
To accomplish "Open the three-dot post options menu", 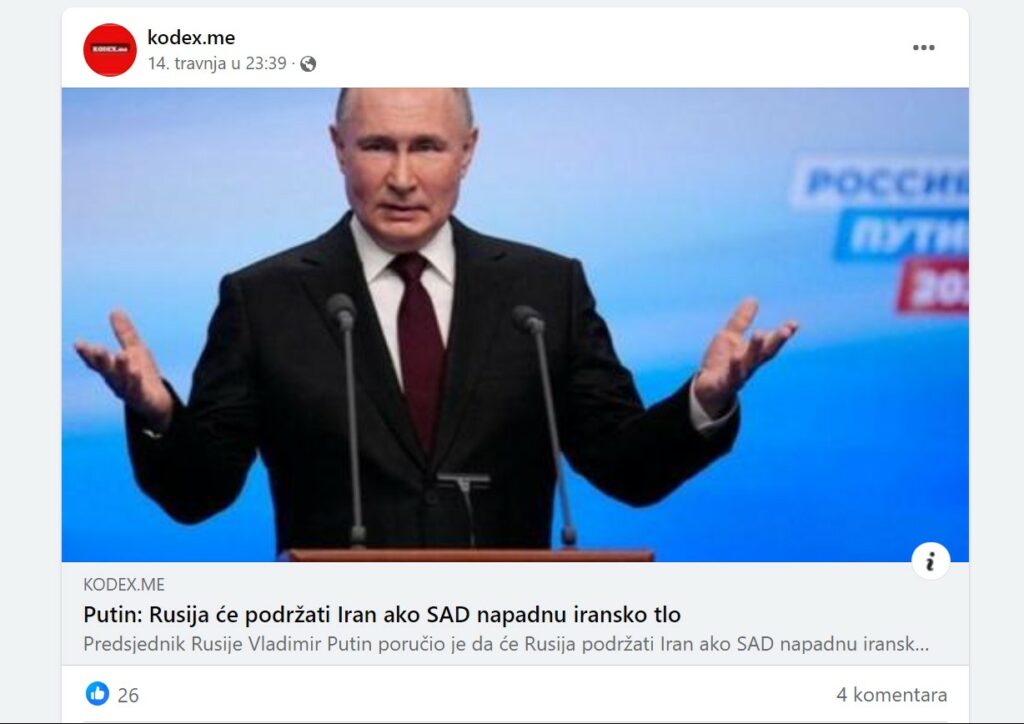I will pos(923,48).
